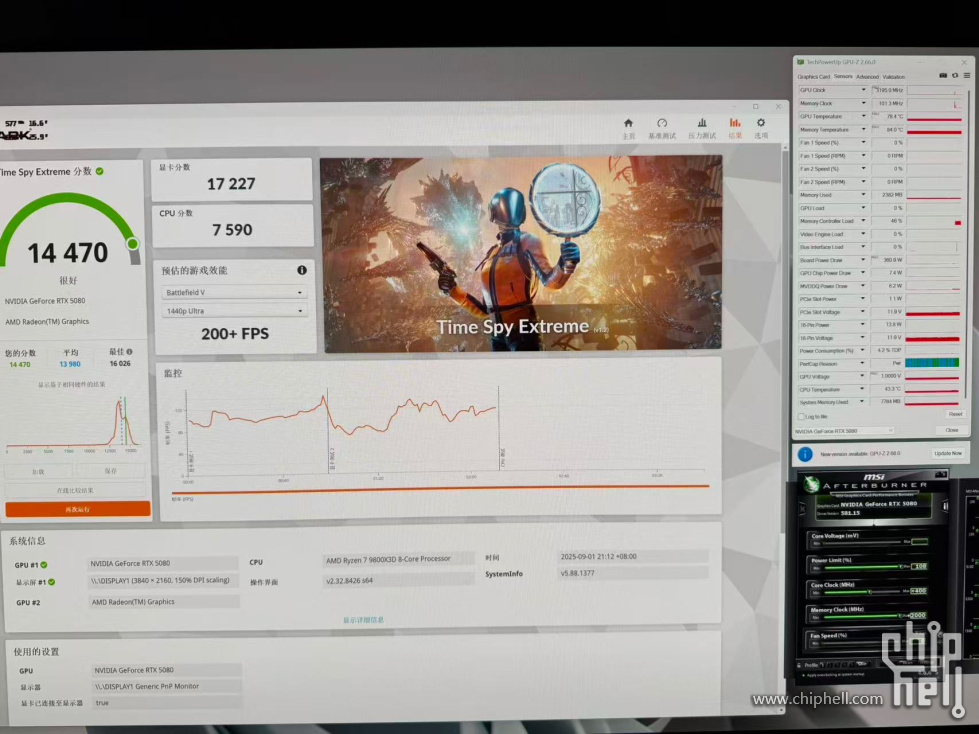Click the frame rate monitoring graph
979x734 pixels.
point(440,437)
